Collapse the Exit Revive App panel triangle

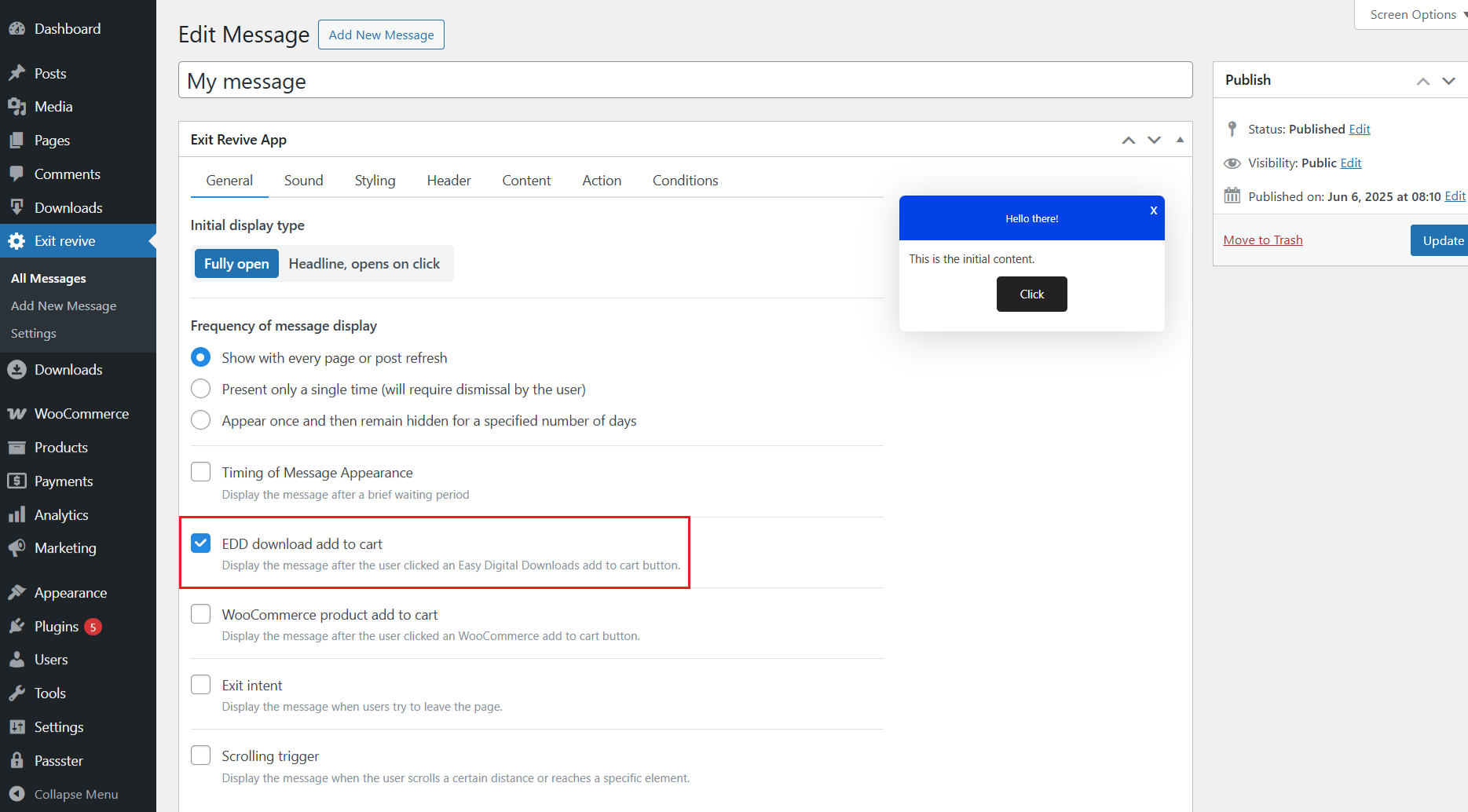(x=1180, y=140)
